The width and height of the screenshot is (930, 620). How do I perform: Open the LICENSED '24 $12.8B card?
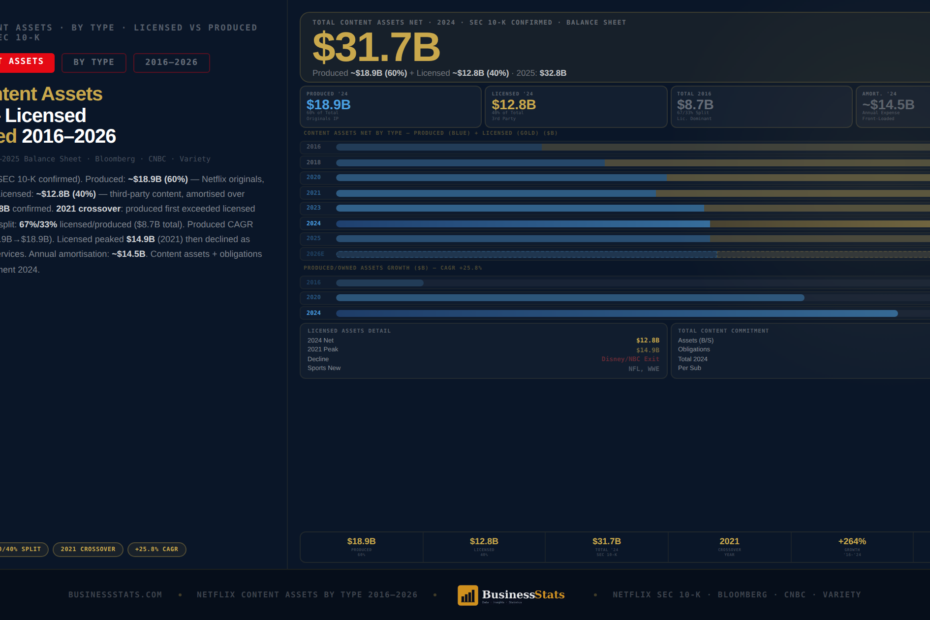coord(576,106)
